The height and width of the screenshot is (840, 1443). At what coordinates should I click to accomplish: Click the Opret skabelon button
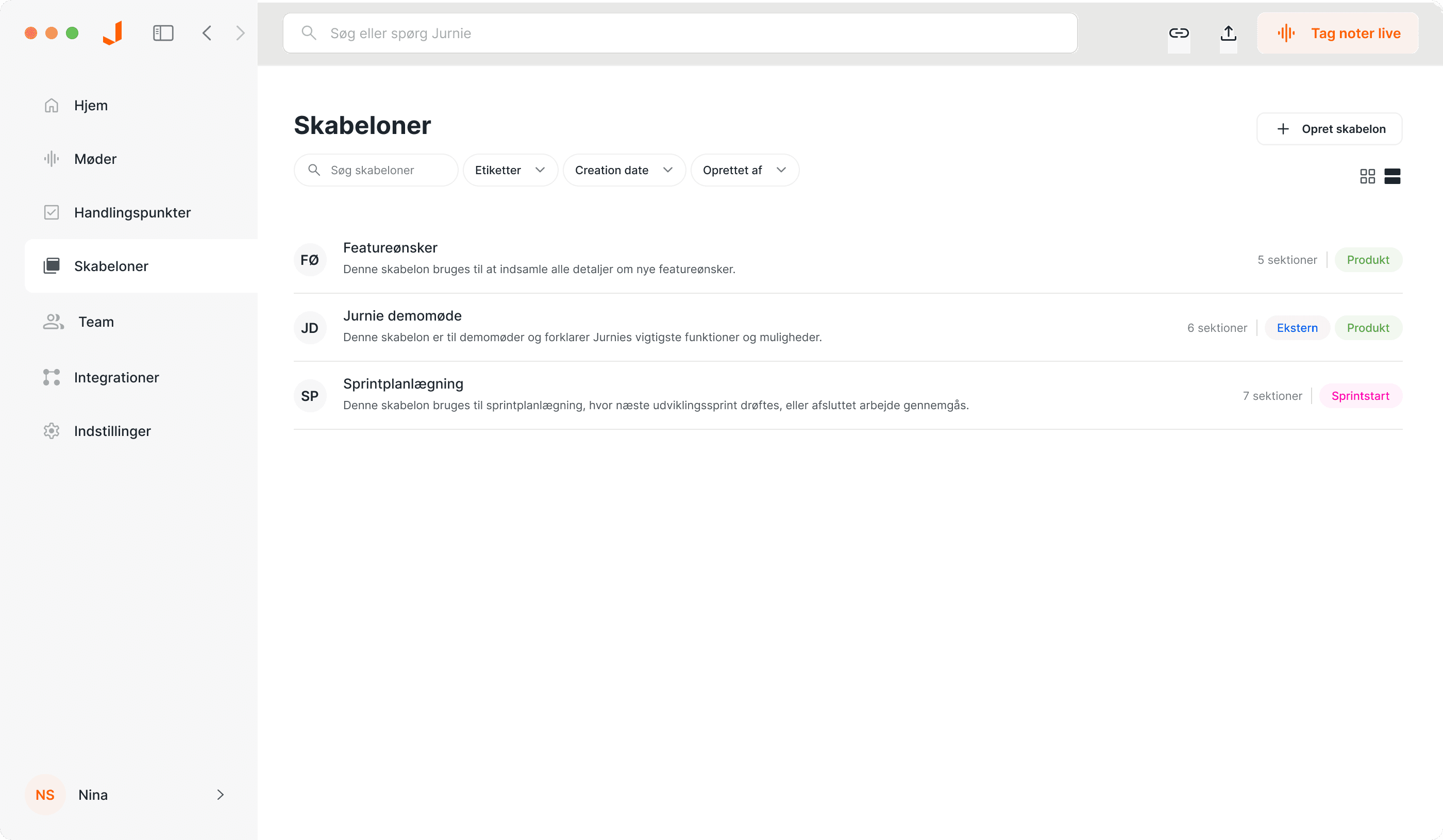pos(1329,129)
